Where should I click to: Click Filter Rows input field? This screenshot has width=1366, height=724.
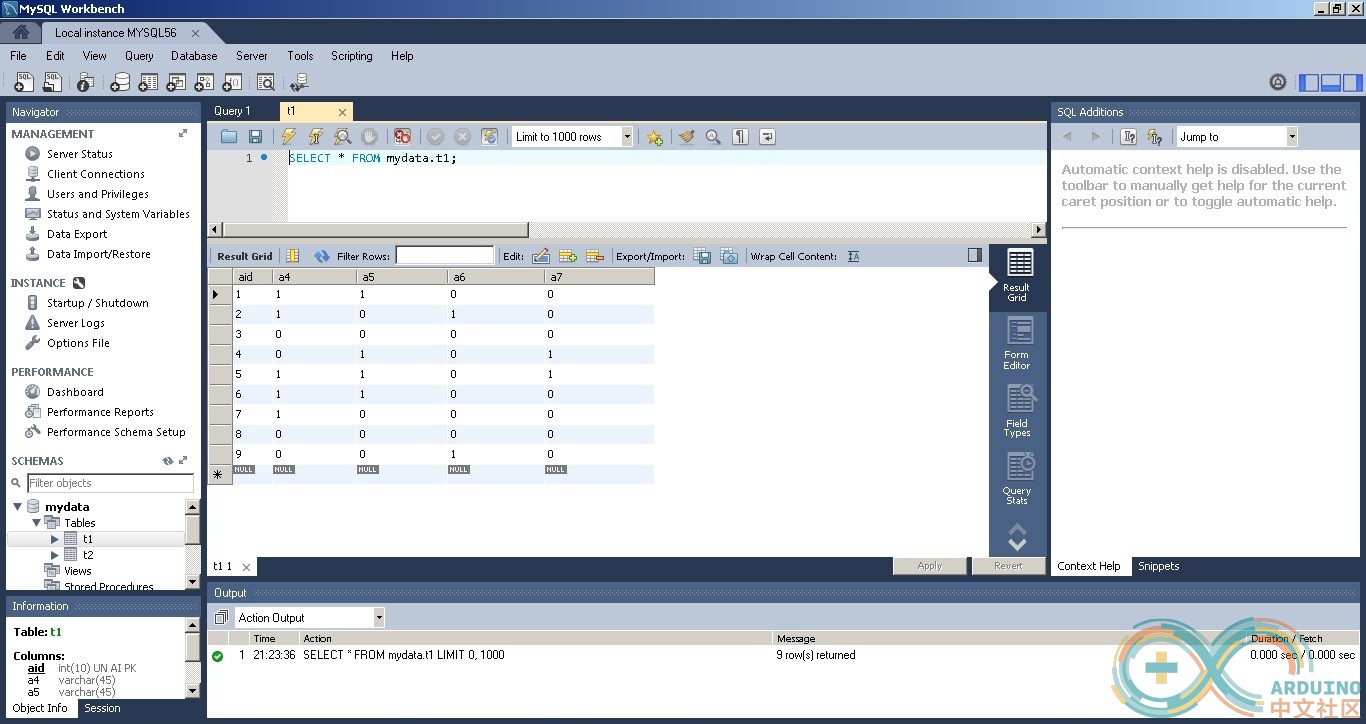pyautogui.click(x=445, y=256)
